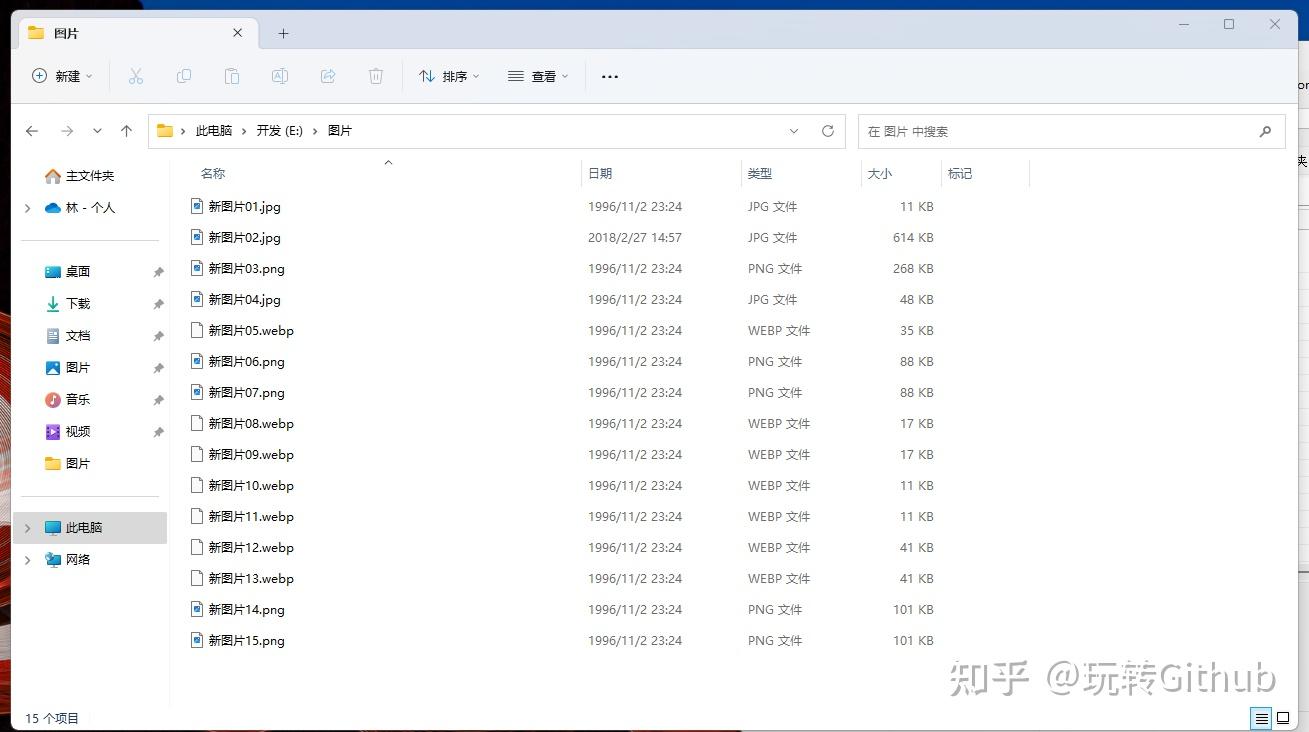Click the Delete (trash) icon

click(x=375, y=76)
